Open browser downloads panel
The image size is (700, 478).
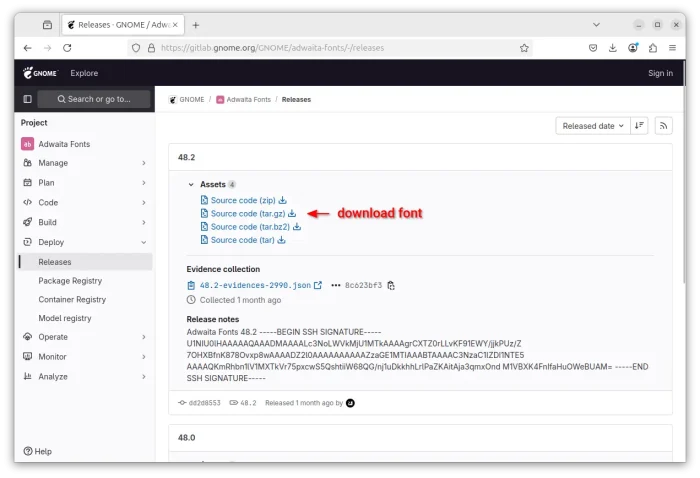612,48
